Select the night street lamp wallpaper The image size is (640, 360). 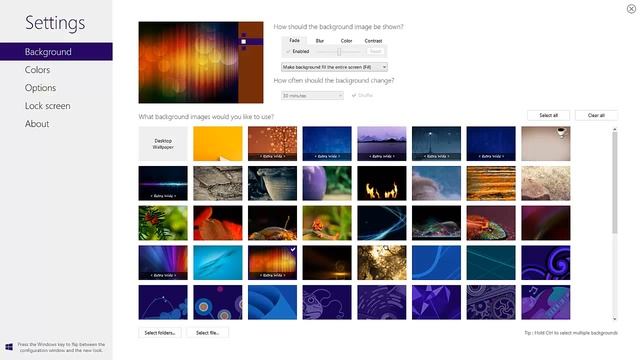pos(436,144)
